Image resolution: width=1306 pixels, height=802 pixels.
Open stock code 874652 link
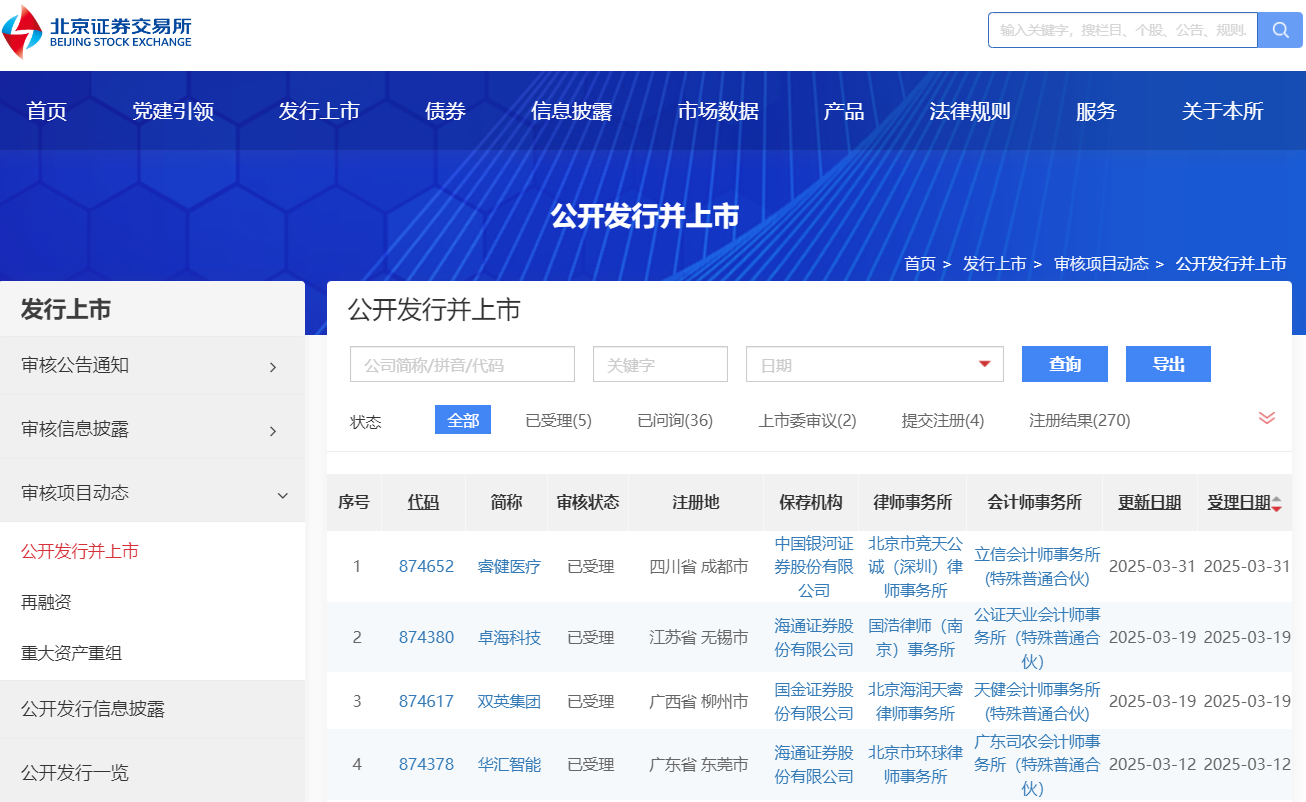pos(426,567)
